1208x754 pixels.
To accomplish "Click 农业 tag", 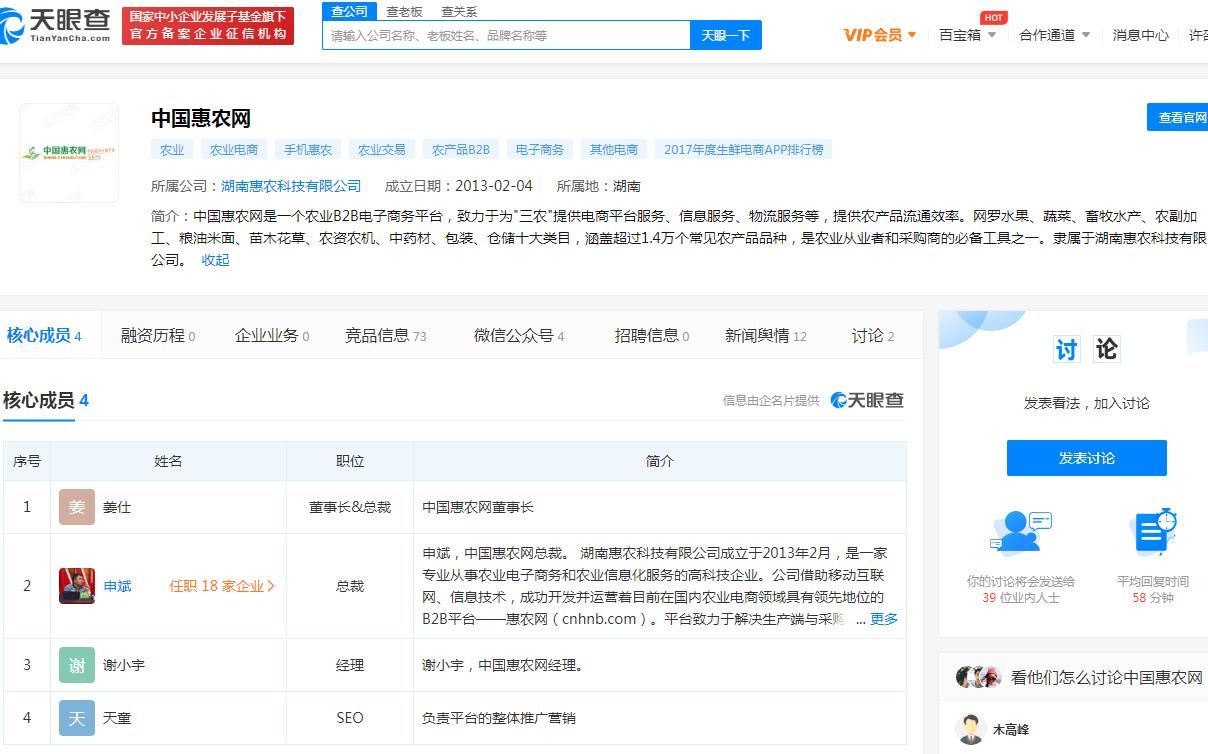I will tap(172, 150).
